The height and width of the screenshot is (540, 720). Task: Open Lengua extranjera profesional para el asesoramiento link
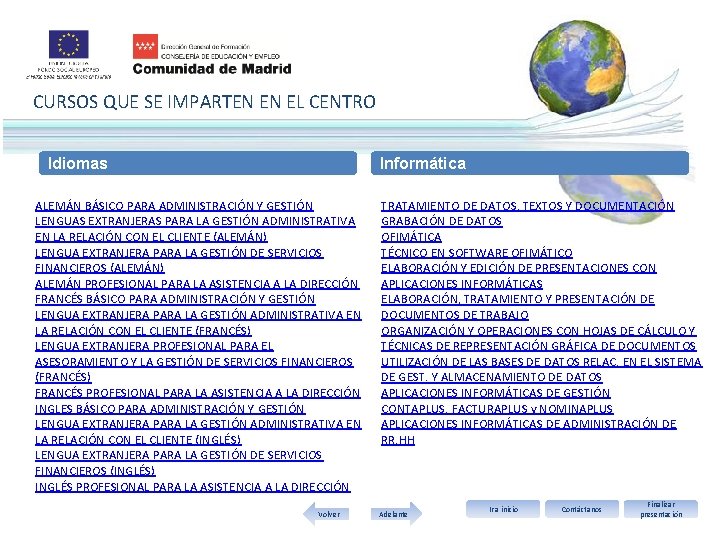(194, 361)
